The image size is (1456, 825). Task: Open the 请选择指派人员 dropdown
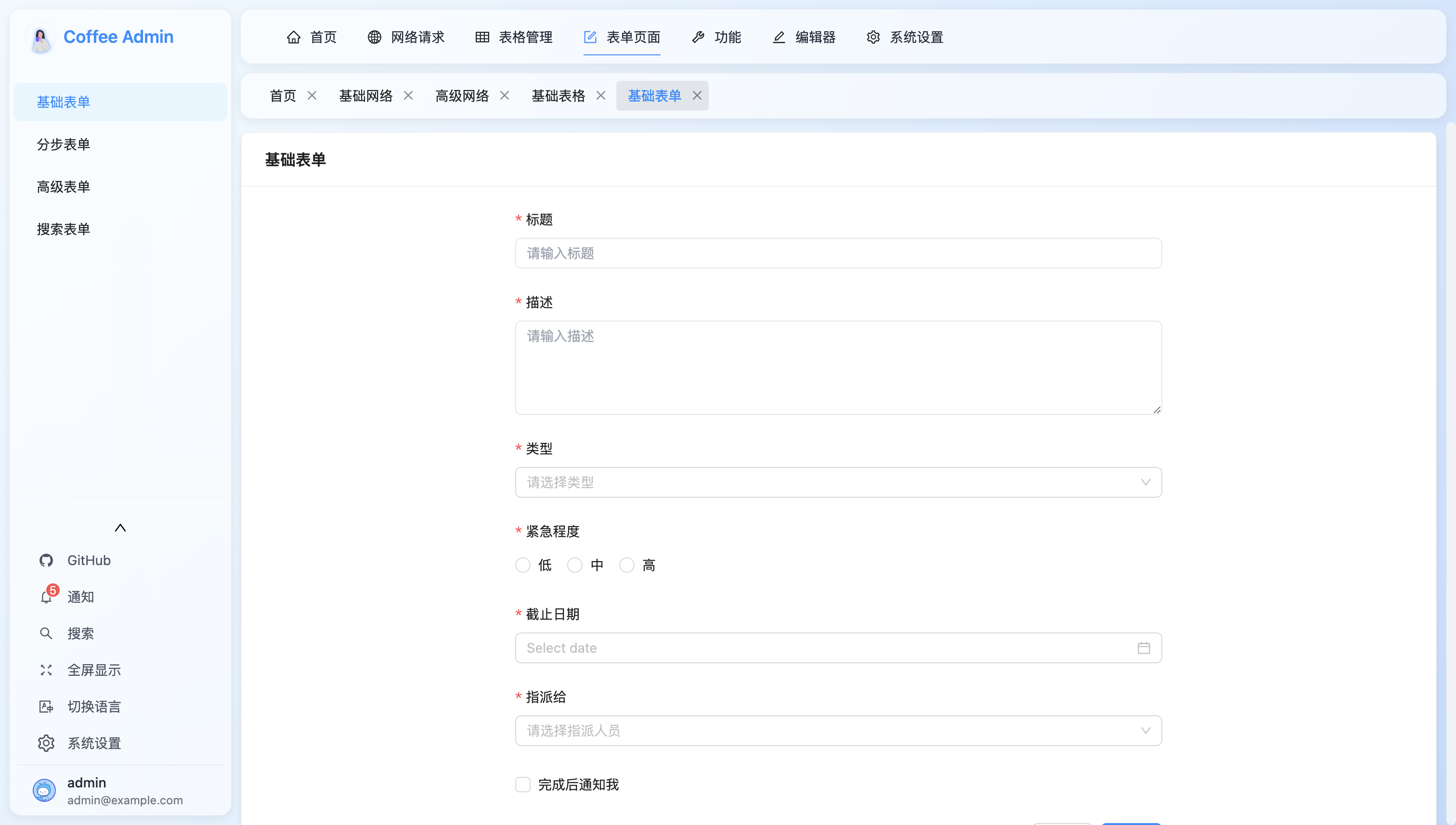click(x=838, y=730)
